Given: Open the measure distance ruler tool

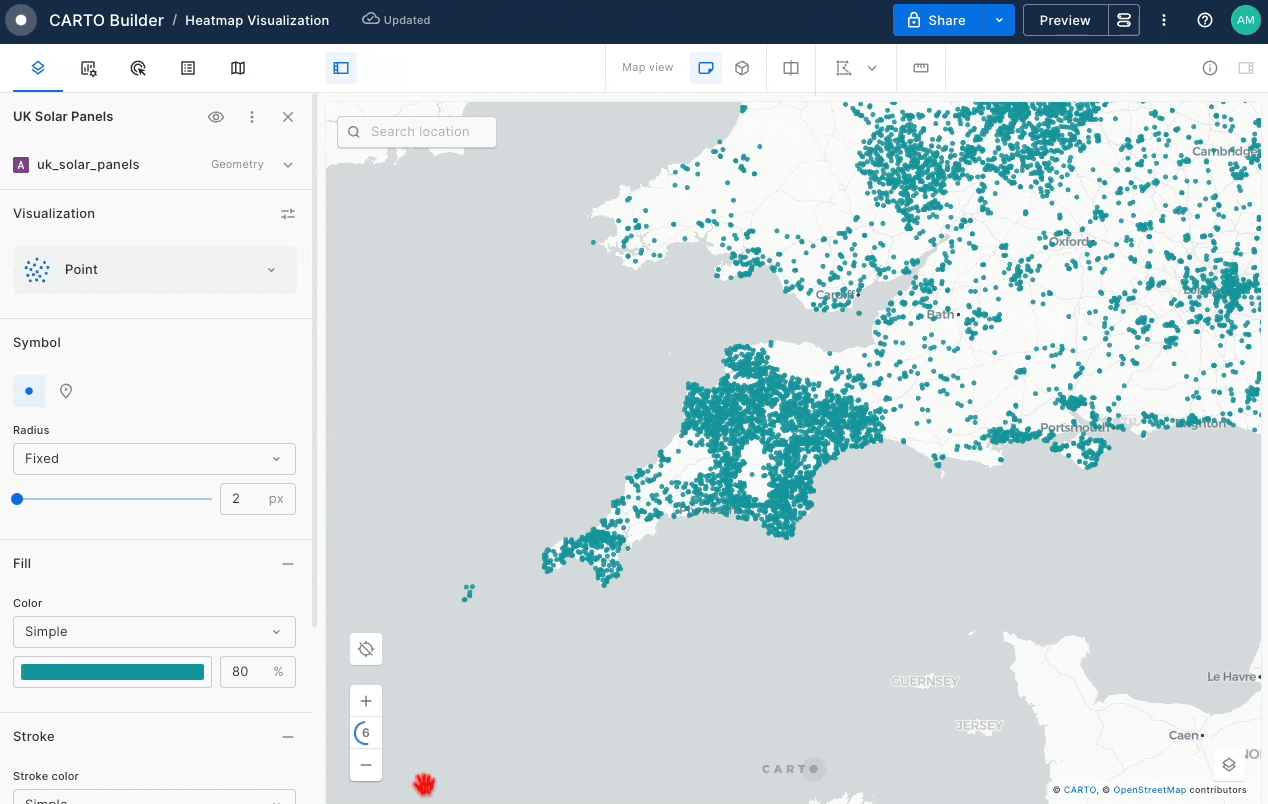Looking at the screenshot, I should [921, 68].
